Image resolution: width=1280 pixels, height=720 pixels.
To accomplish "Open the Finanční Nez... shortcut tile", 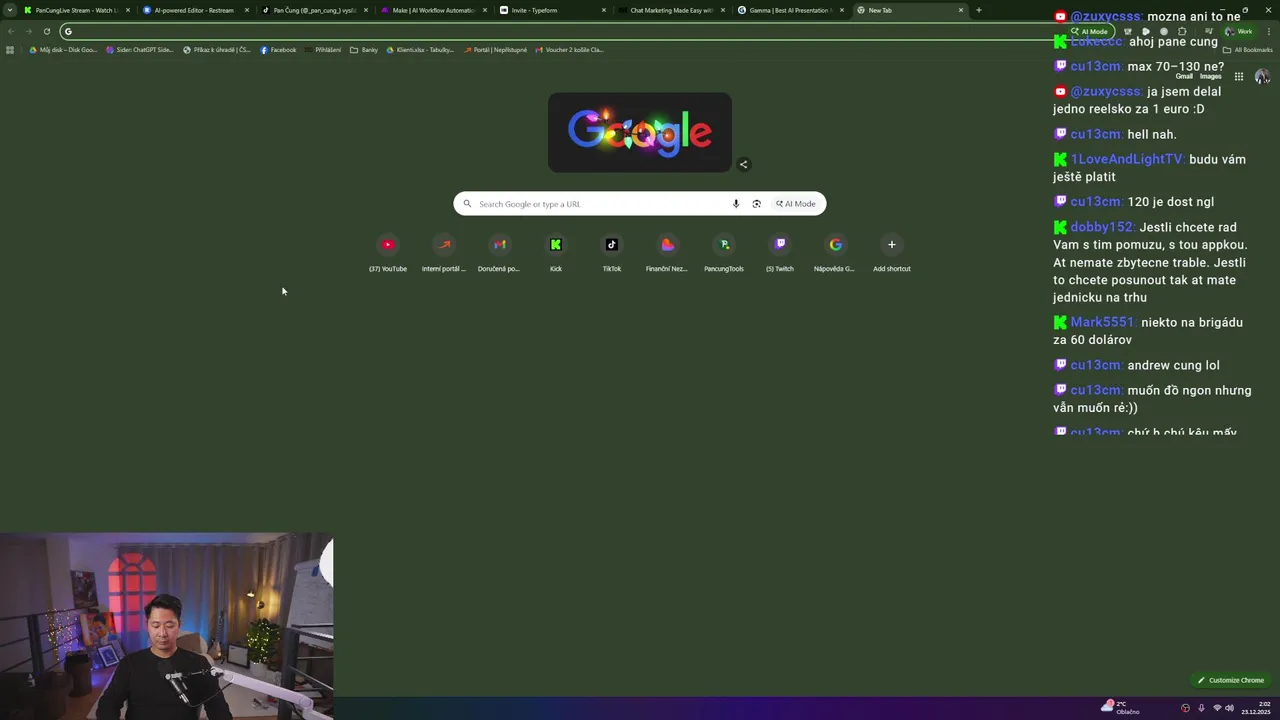I will point(667,253).
